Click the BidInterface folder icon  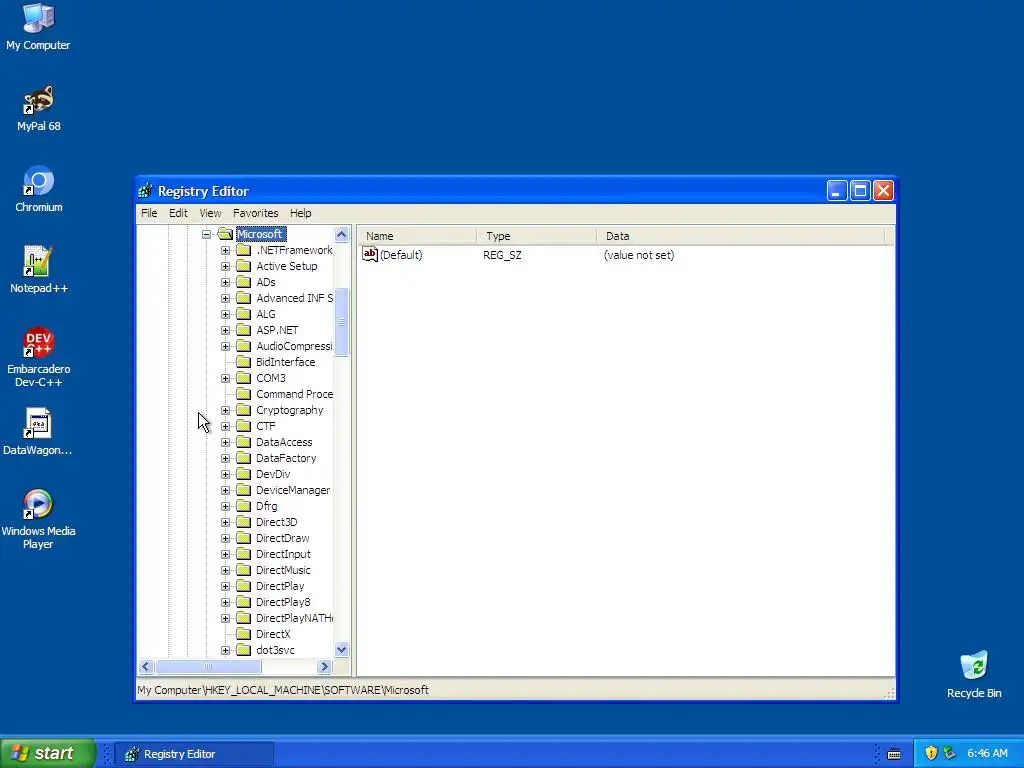244,362
